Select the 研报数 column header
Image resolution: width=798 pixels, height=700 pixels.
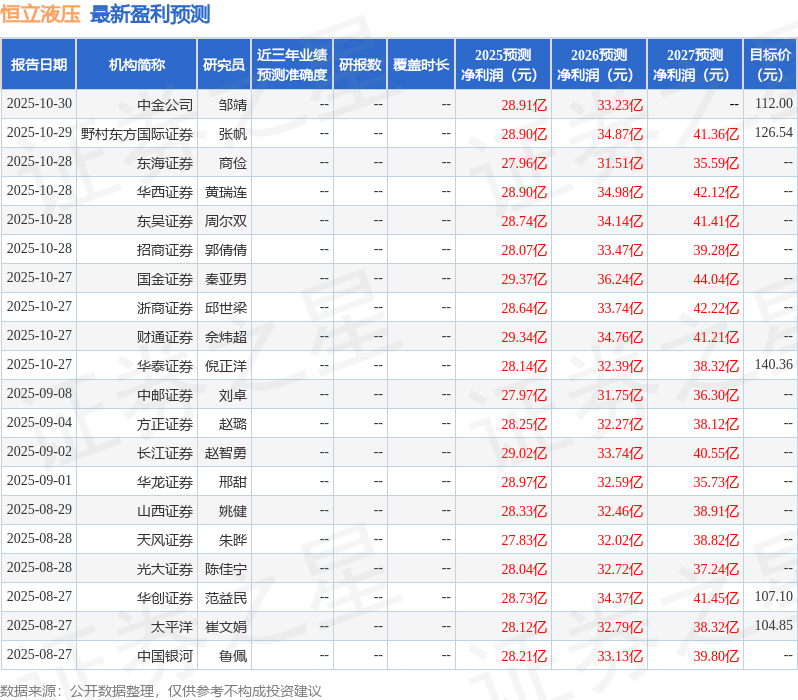360,65
